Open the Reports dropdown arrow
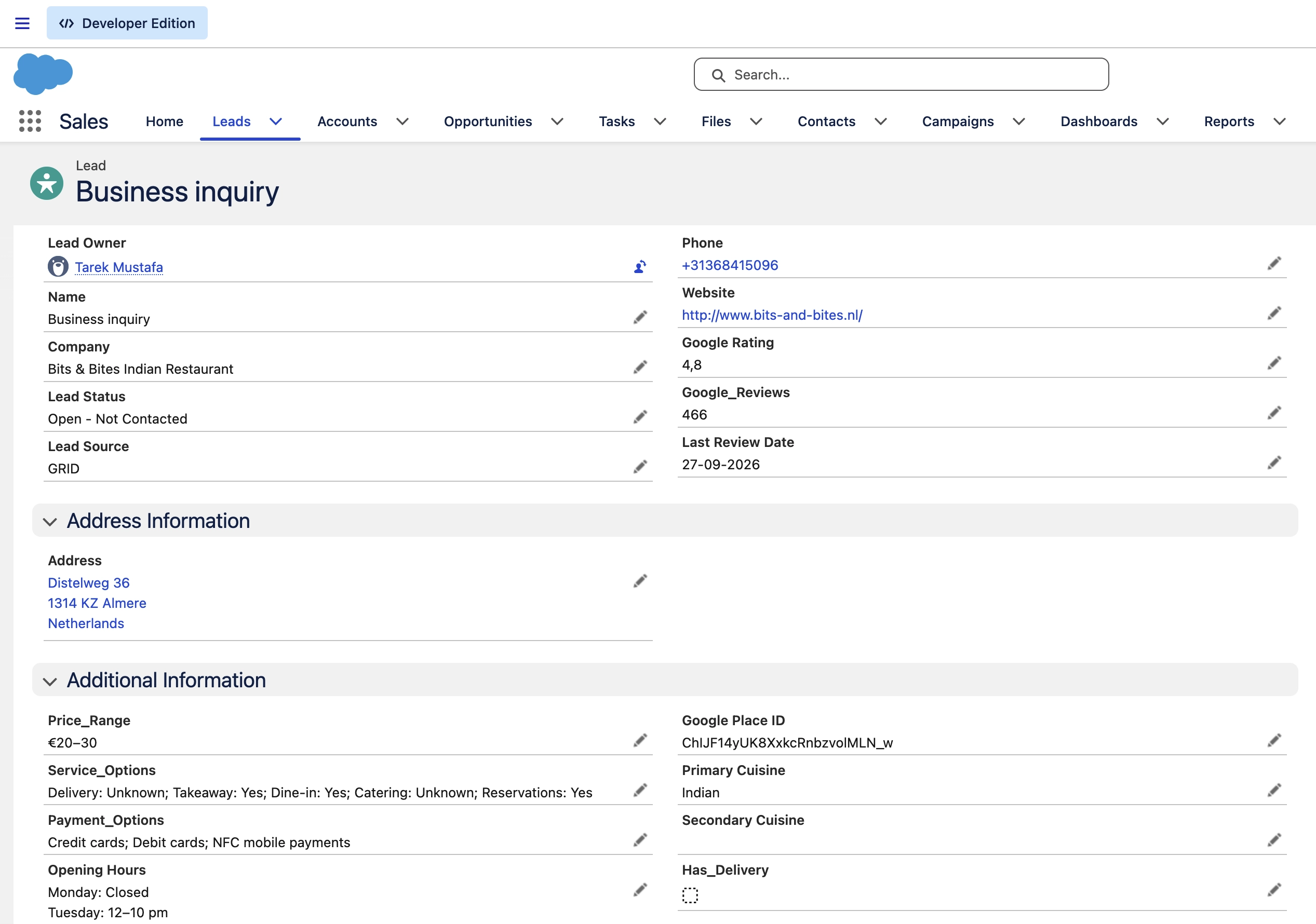This screenshot has height=924, width=1316. (x=1279, y=121)
